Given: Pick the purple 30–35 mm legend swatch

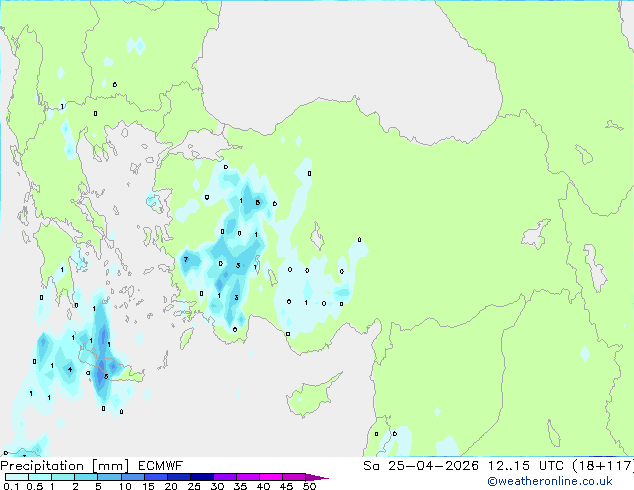Looking at the screenshot, I should pos(228,477).
